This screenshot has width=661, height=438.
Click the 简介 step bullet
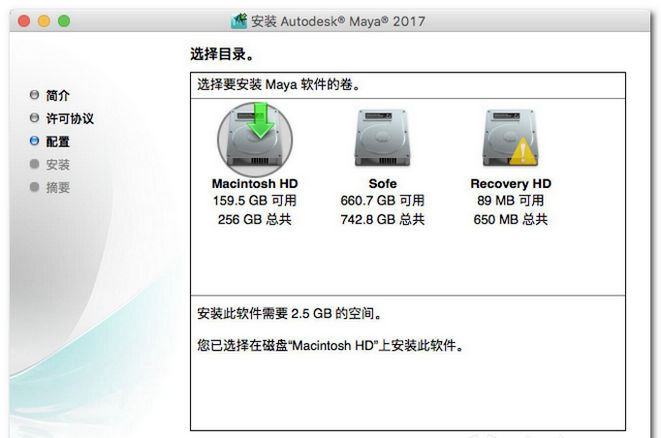point(35,95)
